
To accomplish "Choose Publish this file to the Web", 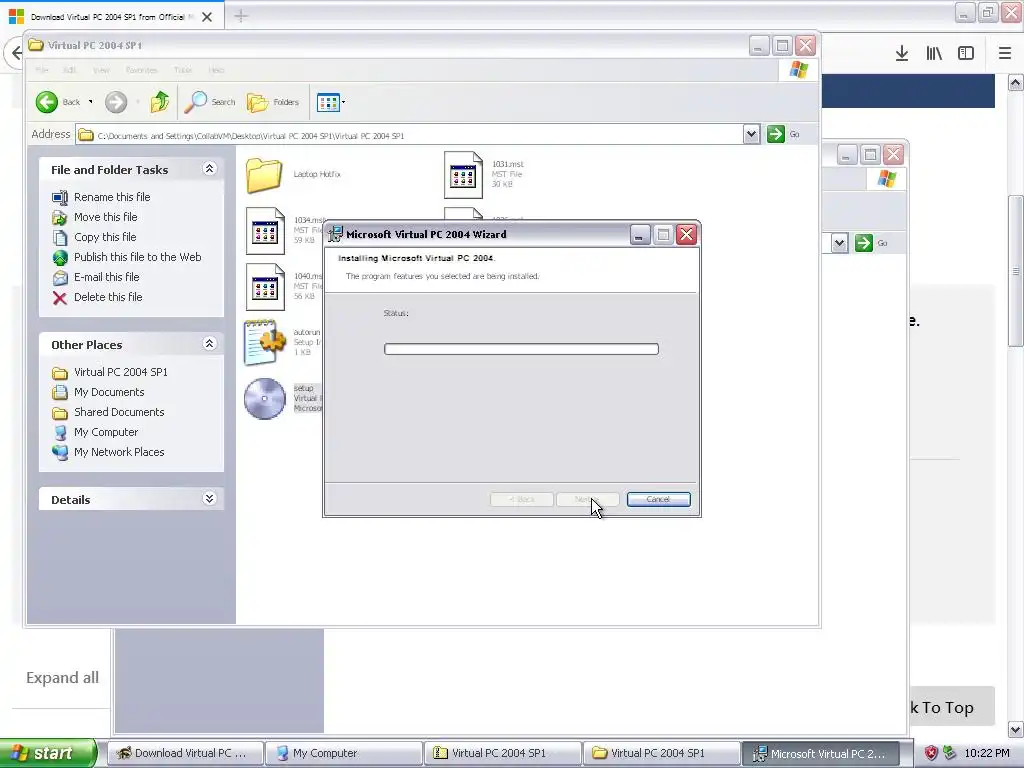I will pyautogui.click(x=137, y=257).
